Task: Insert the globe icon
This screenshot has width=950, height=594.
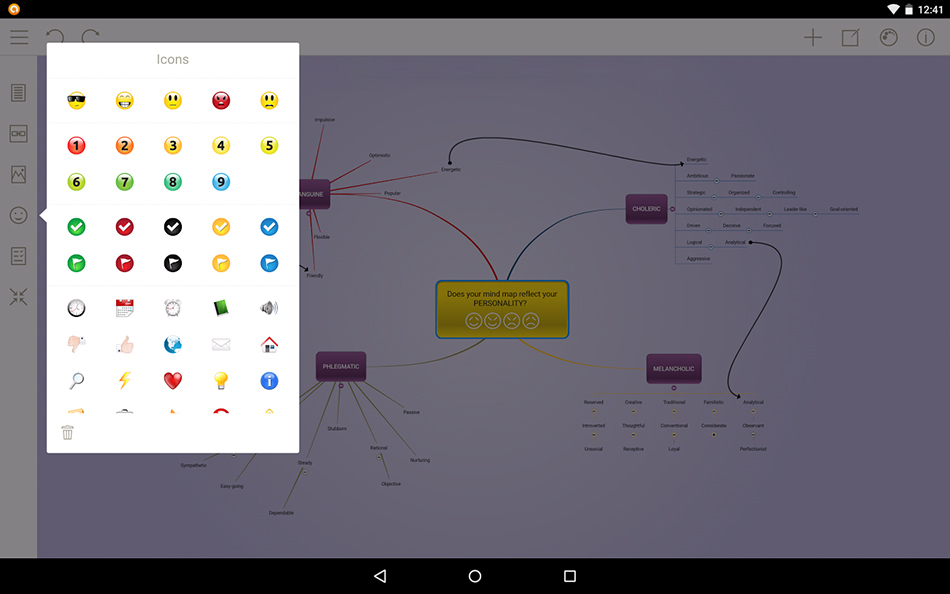Action: (173, 344)
